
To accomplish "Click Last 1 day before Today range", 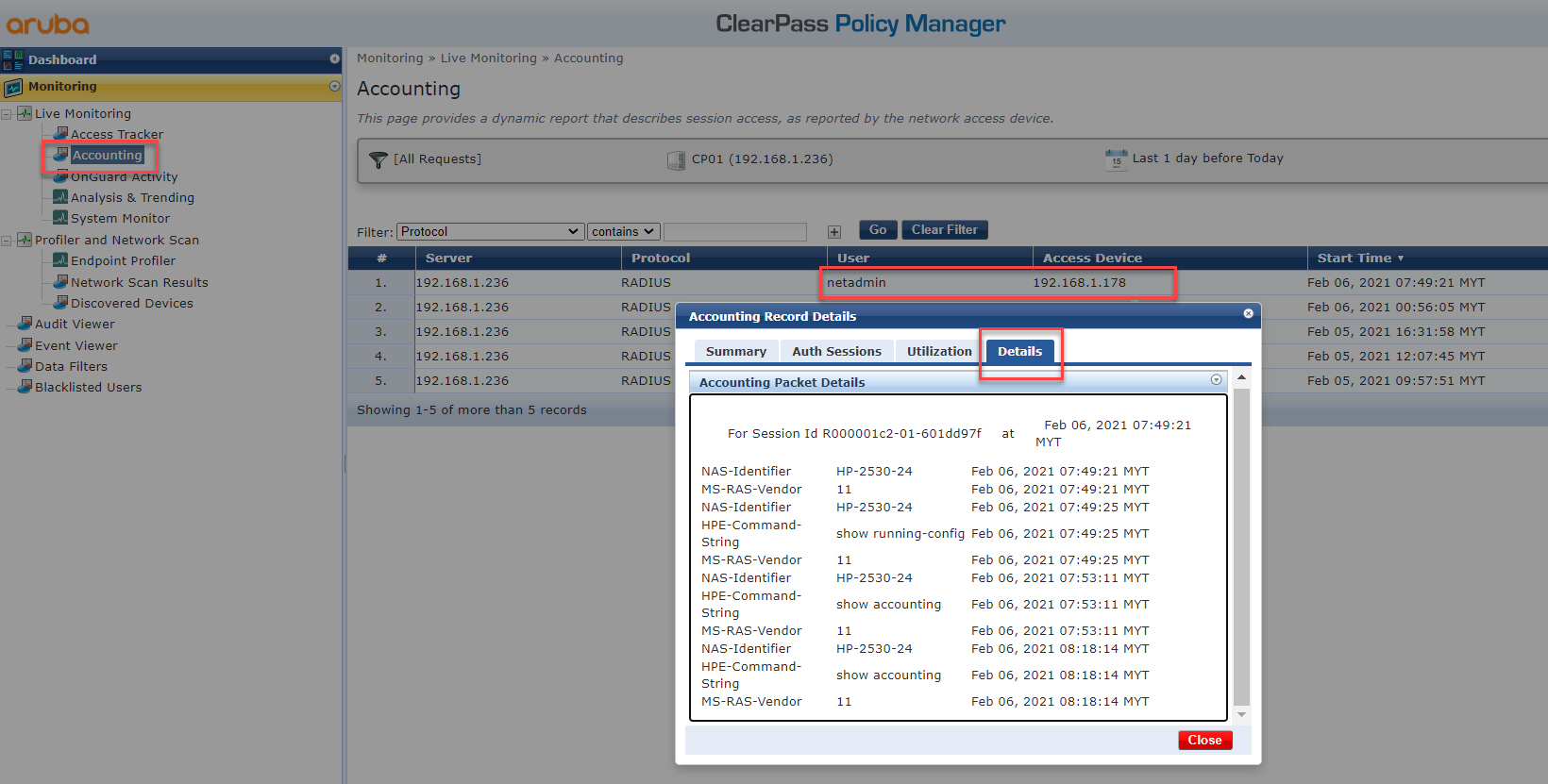I will [1207, 158].
